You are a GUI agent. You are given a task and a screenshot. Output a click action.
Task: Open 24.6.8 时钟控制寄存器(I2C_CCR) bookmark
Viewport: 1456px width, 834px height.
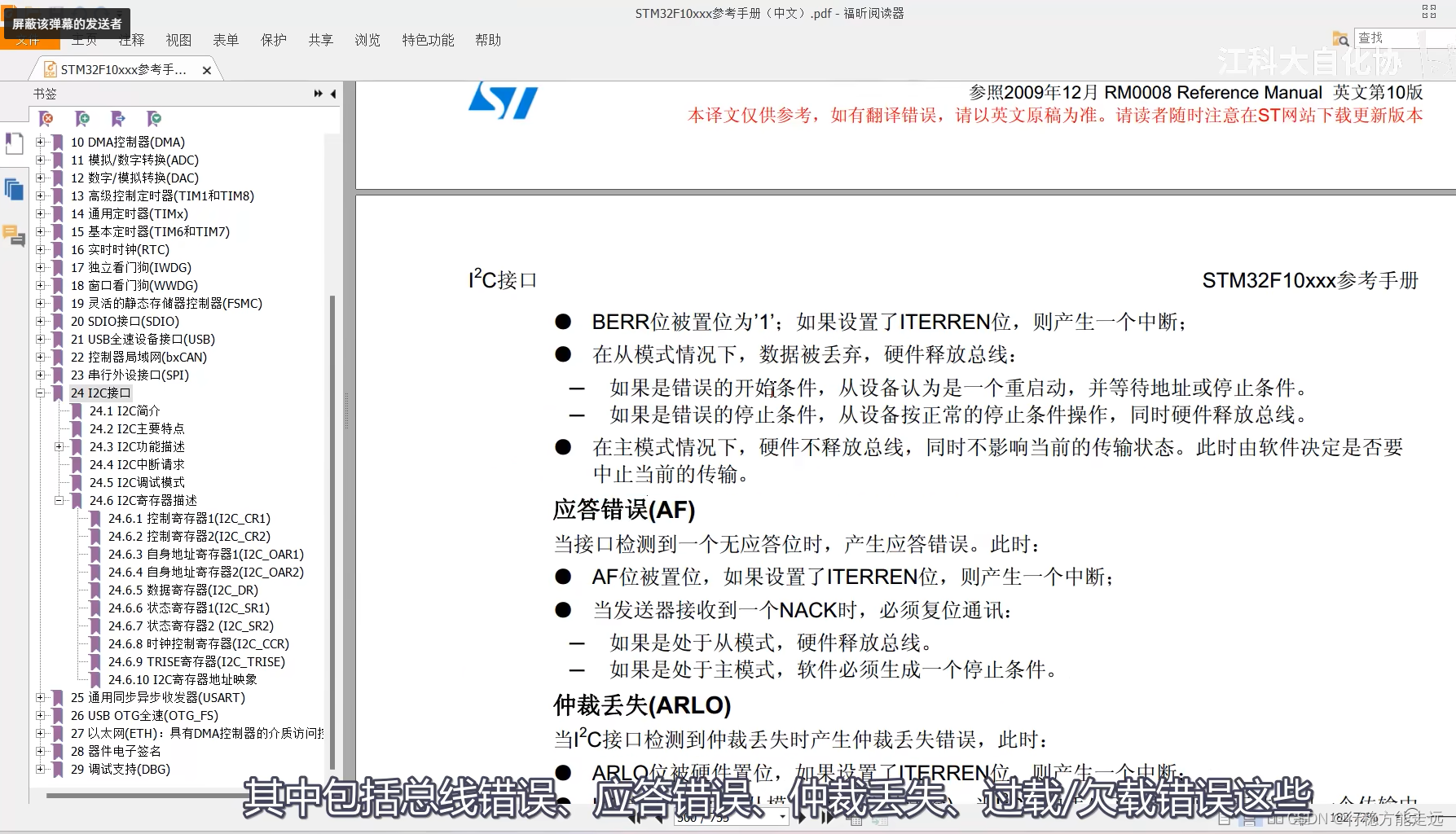point(199,643)
